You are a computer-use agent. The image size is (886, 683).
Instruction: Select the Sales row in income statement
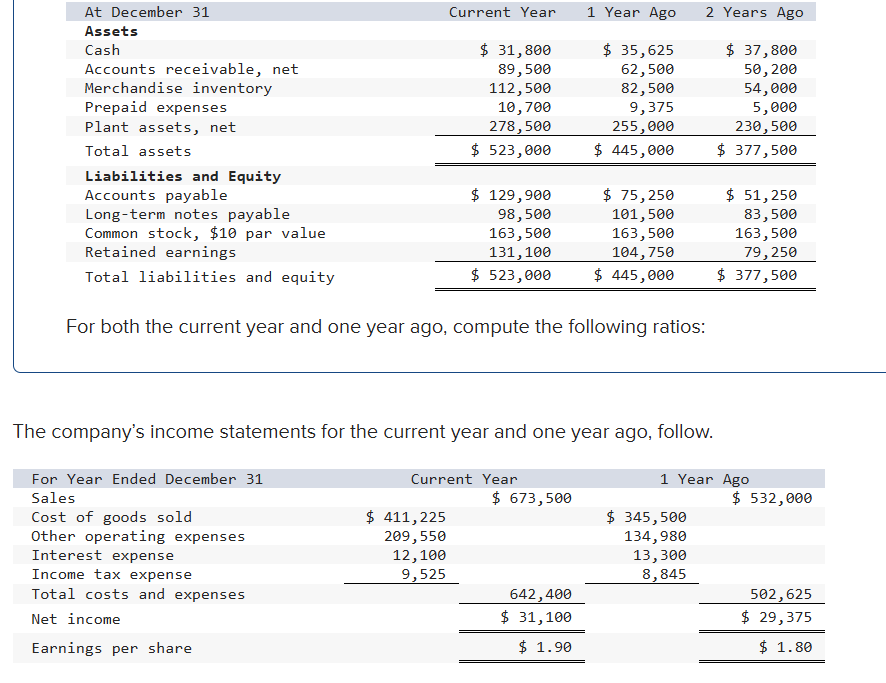click(x=53, y=497)
